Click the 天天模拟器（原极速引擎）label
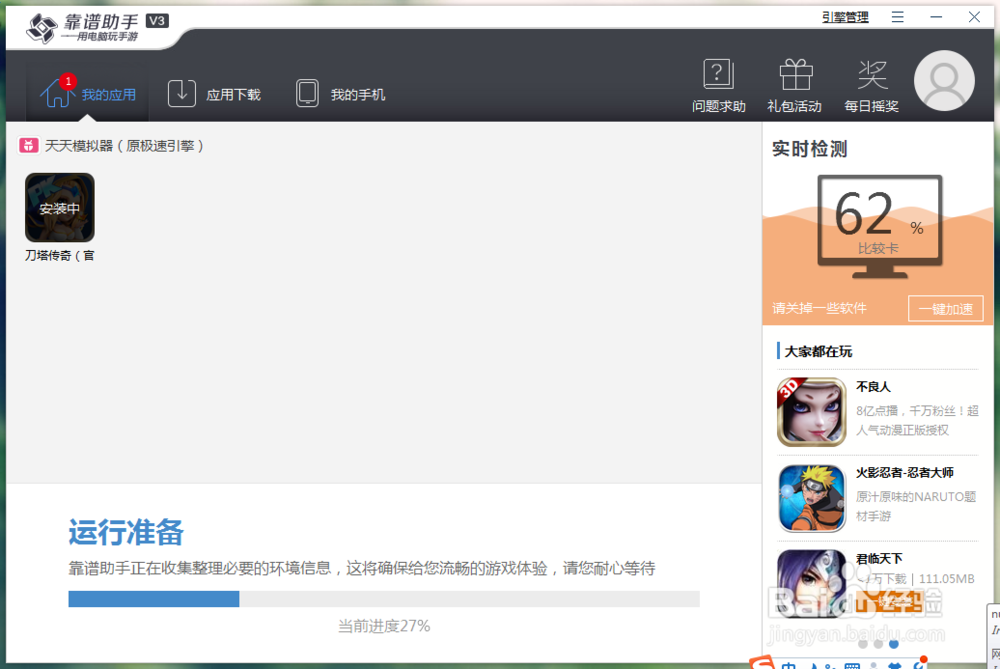The width and height of the screenshot is (1000, 669). click(x=124, y=145)
